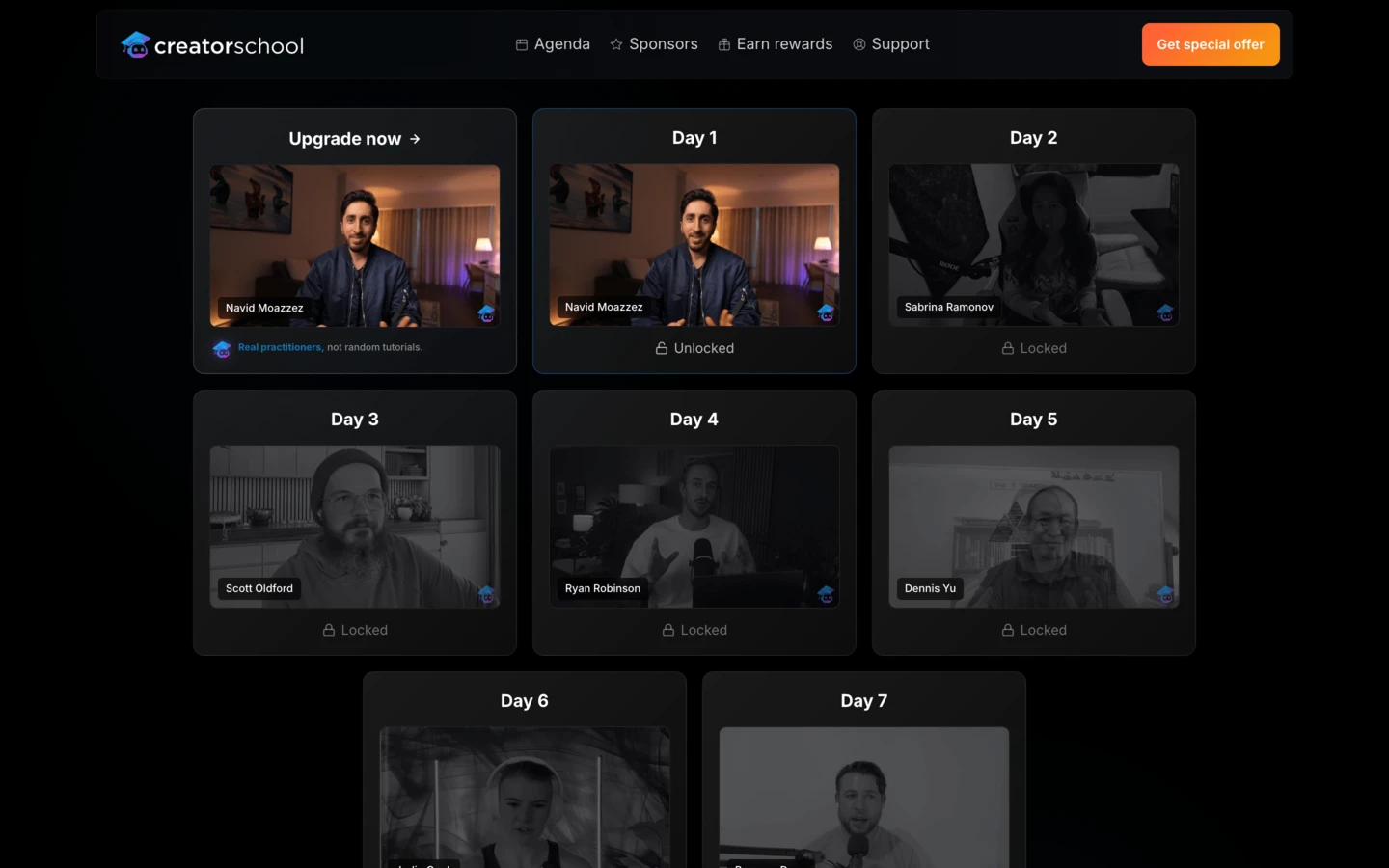Click the Unlocked status text under Day 1
The image size is (1389, 868).
click(704, 348)
